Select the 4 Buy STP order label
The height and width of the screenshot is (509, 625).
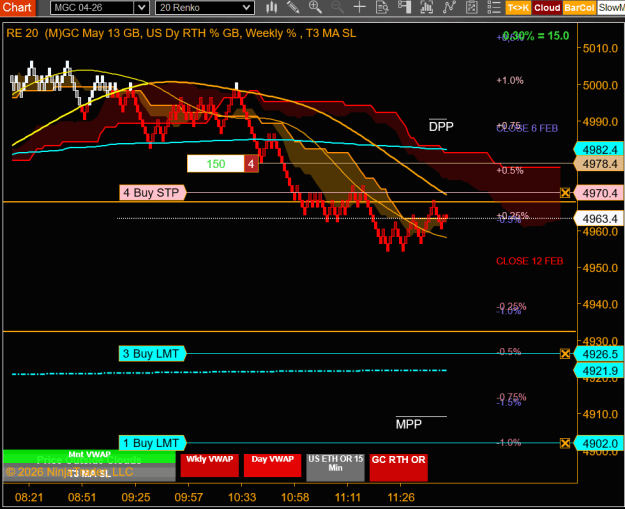[152, 193]
